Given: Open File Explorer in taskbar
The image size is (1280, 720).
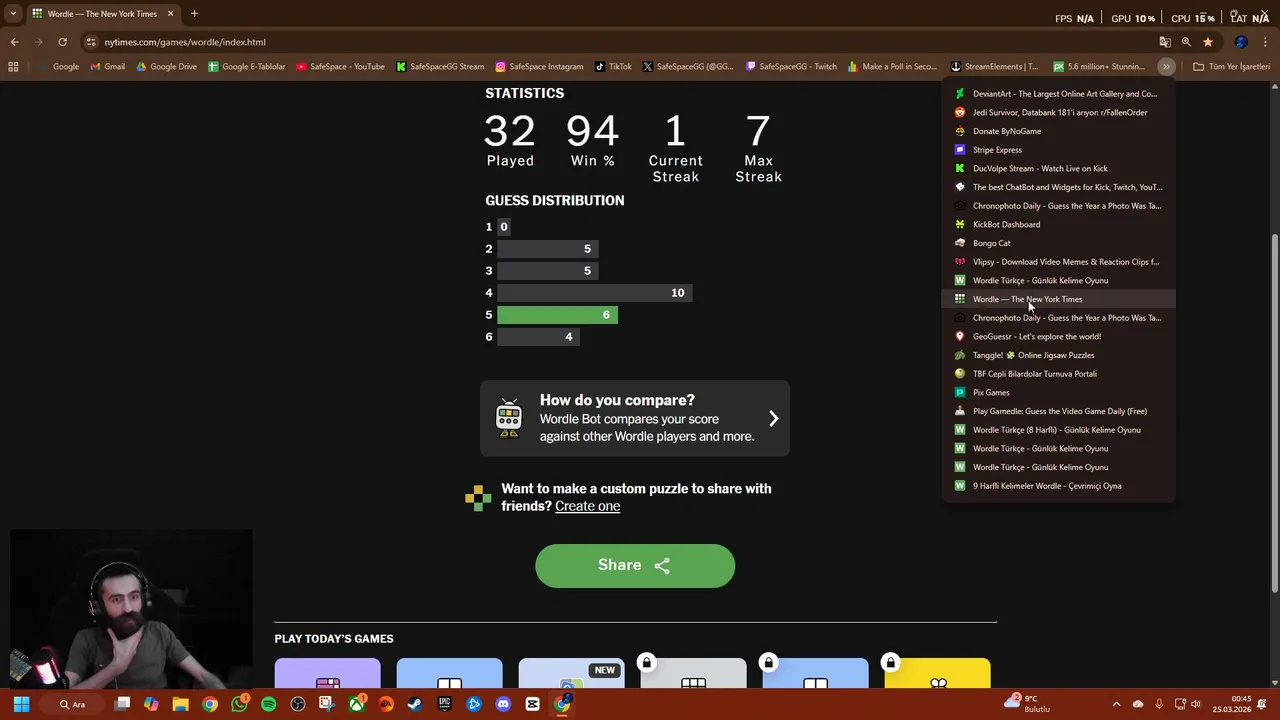Looking at the screenshot, I should click(180, 704).
